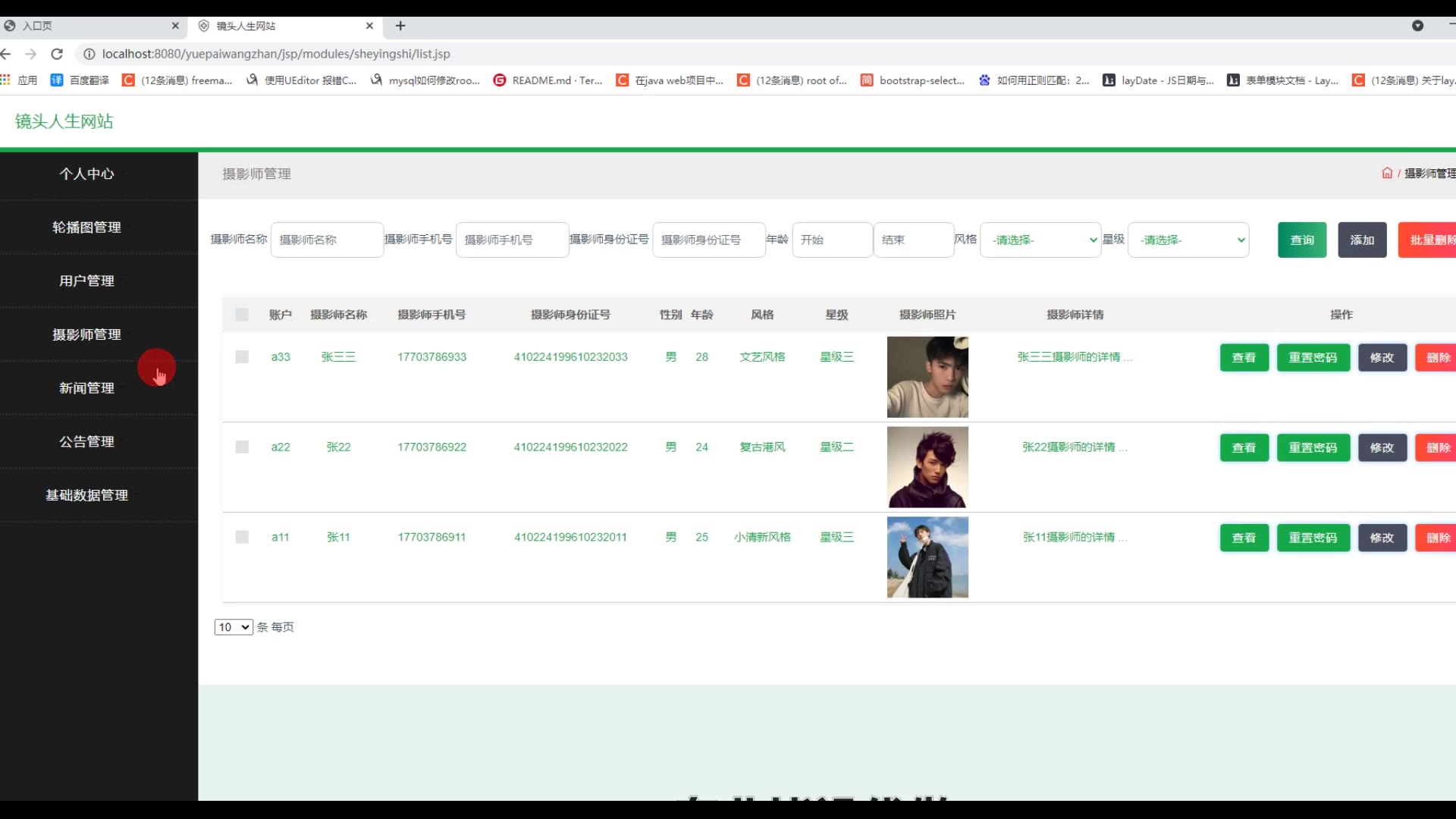Open the 星级 filter dropdown
The image size is (1456, 819).
[x=1188, y=240]
